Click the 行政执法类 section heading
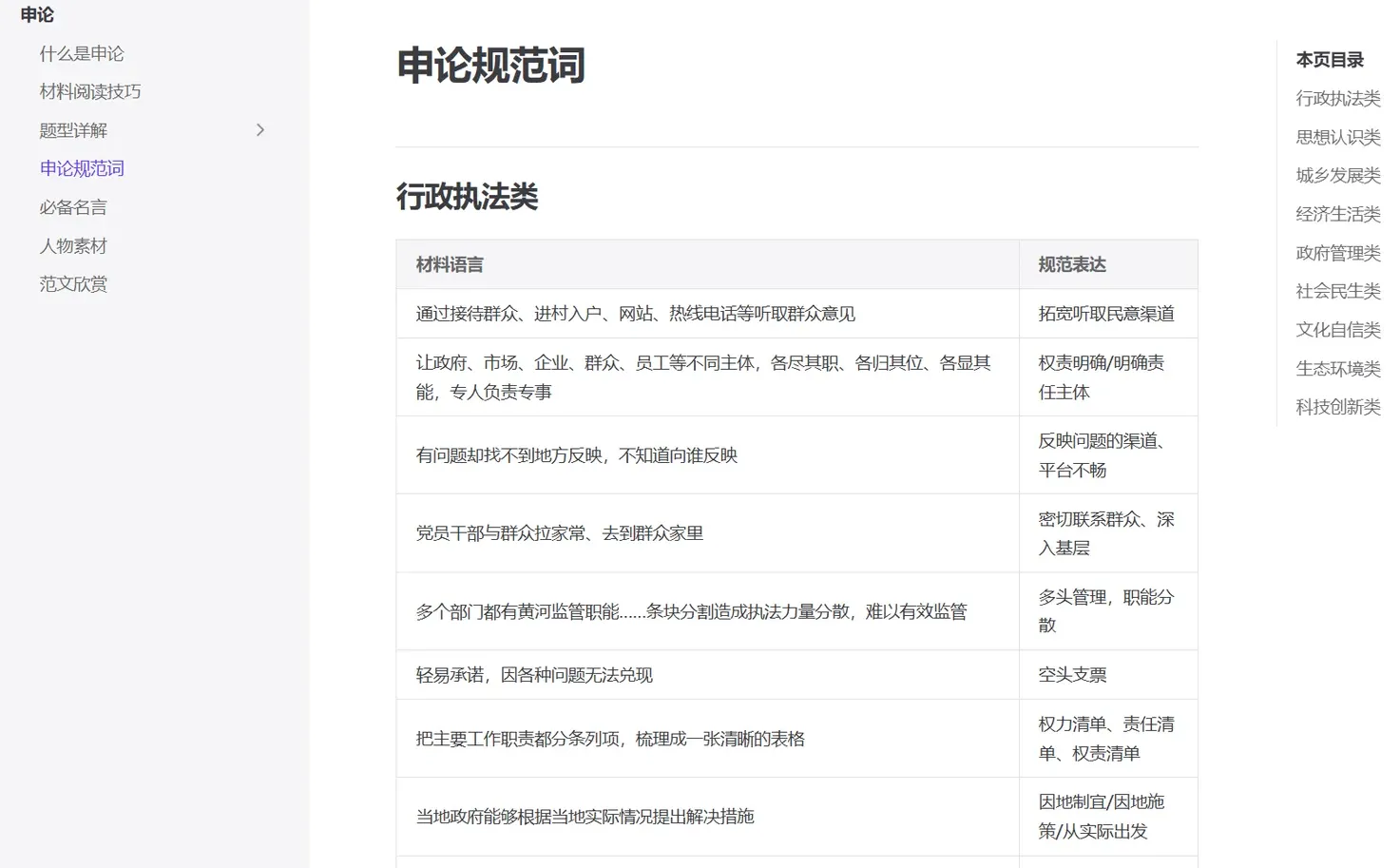 point(467,197)
